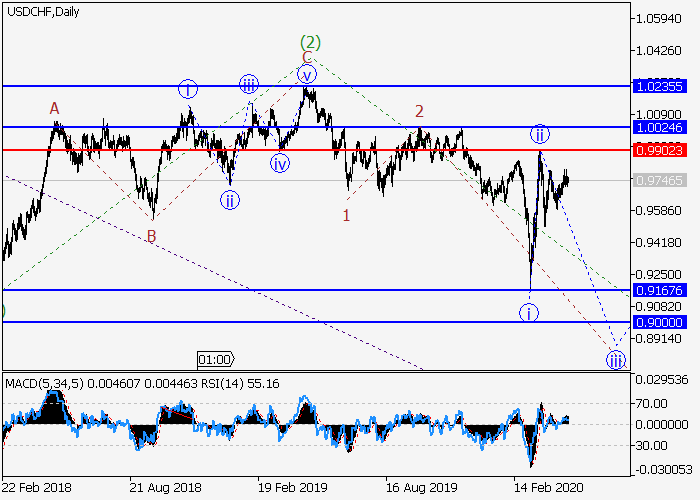
Task: Click the USDCHF,Daily chart title
Action: pos(44,12)
